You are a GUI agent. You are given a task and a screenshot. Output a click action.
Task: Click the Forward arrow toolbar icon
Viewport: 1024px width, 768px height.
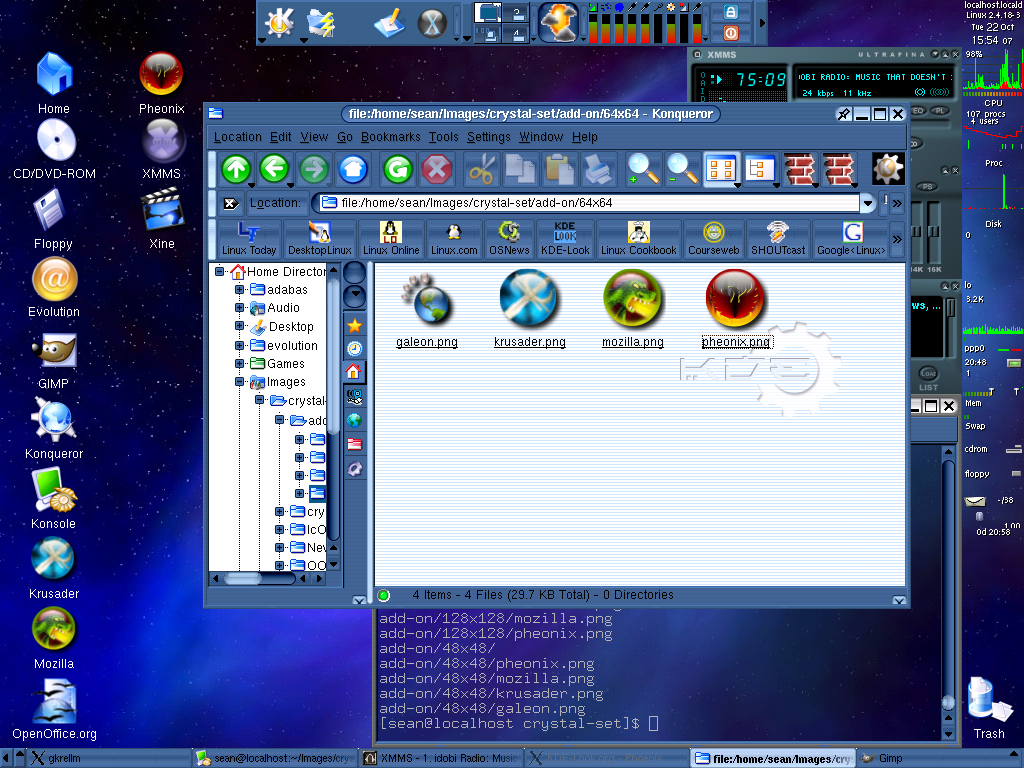(314, 170)
